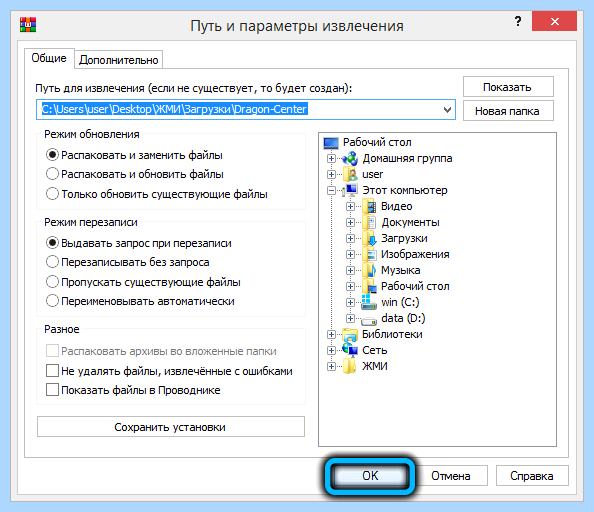Click the Сеть network icon
594x512 pixels.
point(350,350)
